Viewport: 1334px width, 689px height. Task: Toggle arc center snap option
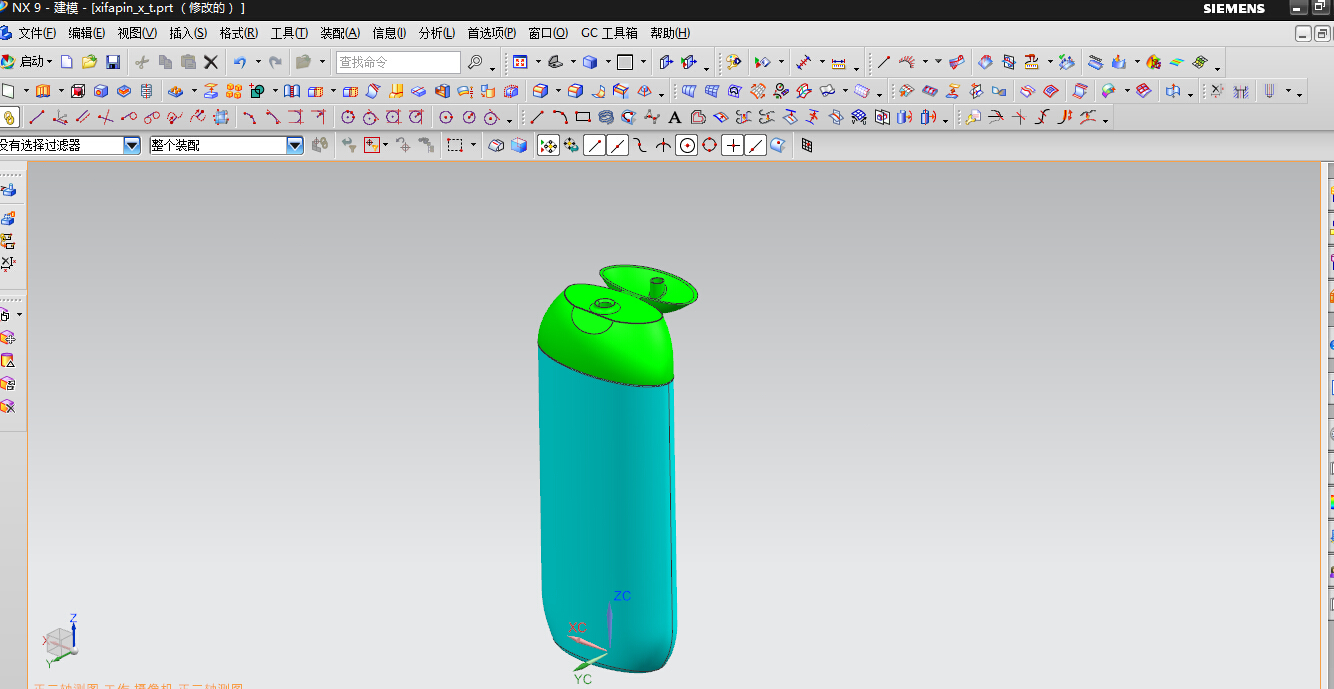point(687,145)
